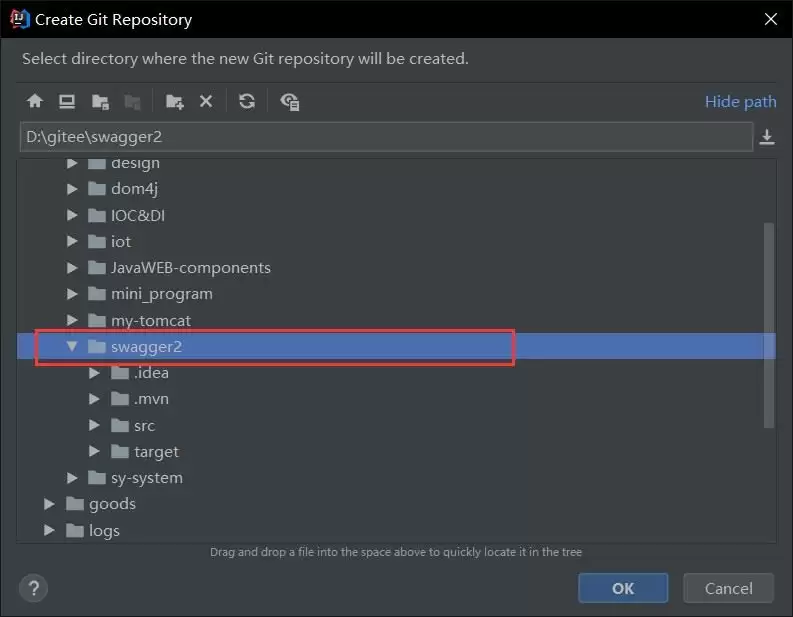Toggle show hidden files and directories icon
Viewport: 793px width, 617px height.
(x=290, y=101)
